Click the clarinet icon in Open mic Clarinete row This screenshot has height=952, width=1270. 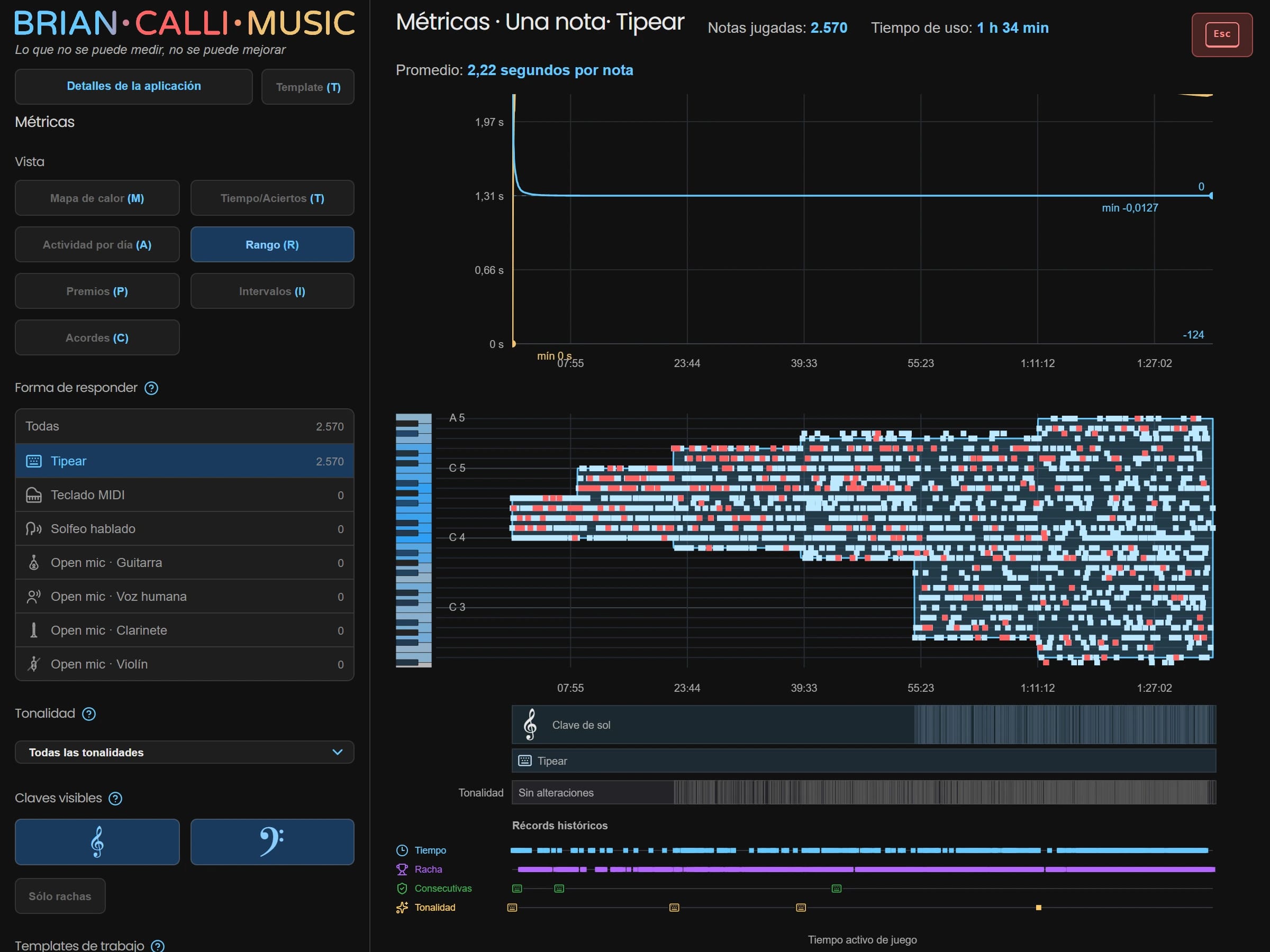coord(34,630)
